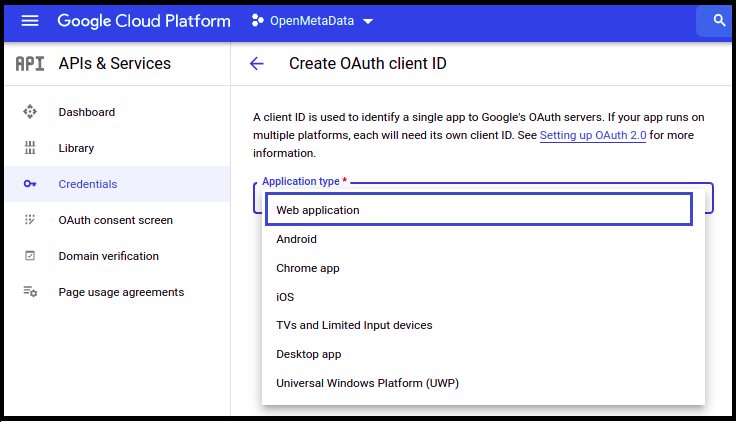Click the Dashboard sidebar icon
The width and height of the screenshot is (736, 422).
[30, 112]
